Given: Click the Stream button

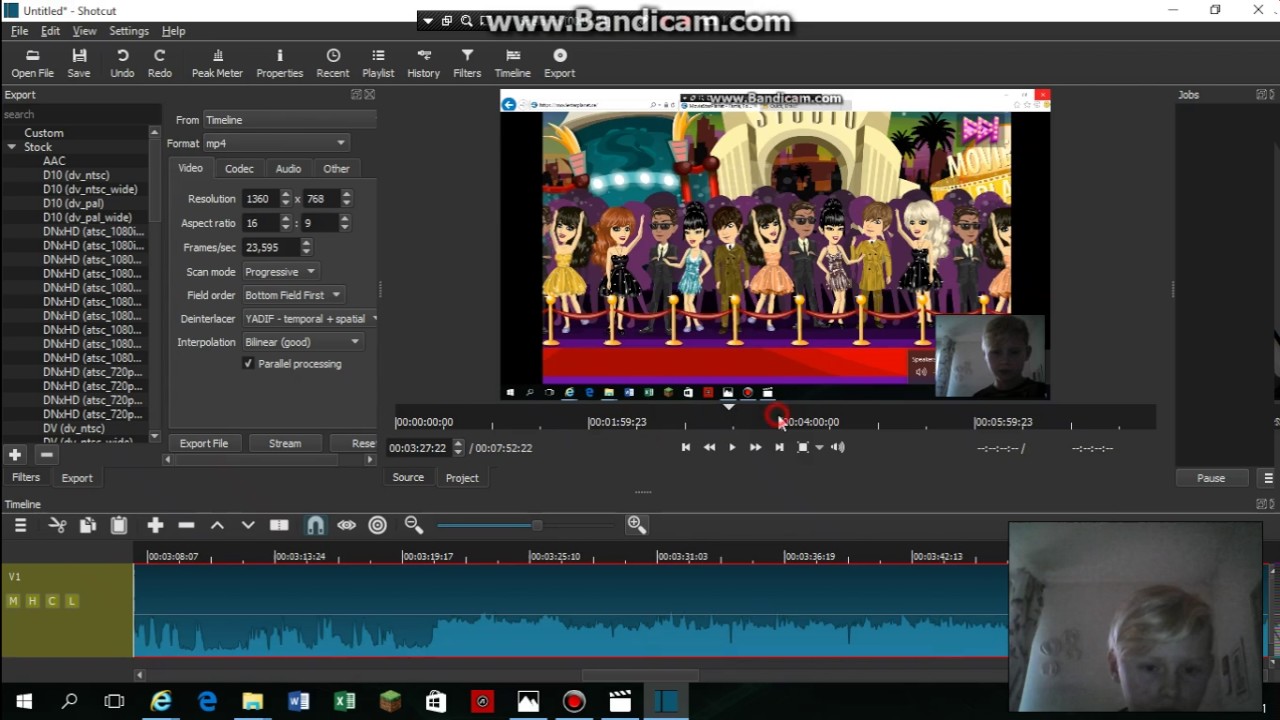Looking at the screenshot, I should tap(285, 443).
